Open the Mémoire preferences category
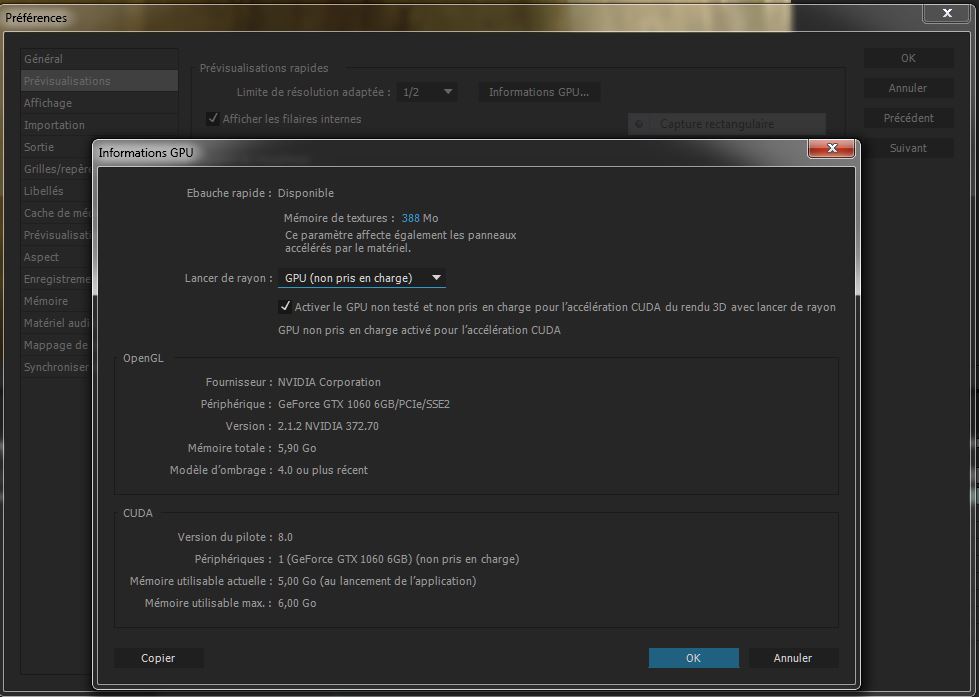979x697 pixels. pyautogui.click(x=46, y=301)
